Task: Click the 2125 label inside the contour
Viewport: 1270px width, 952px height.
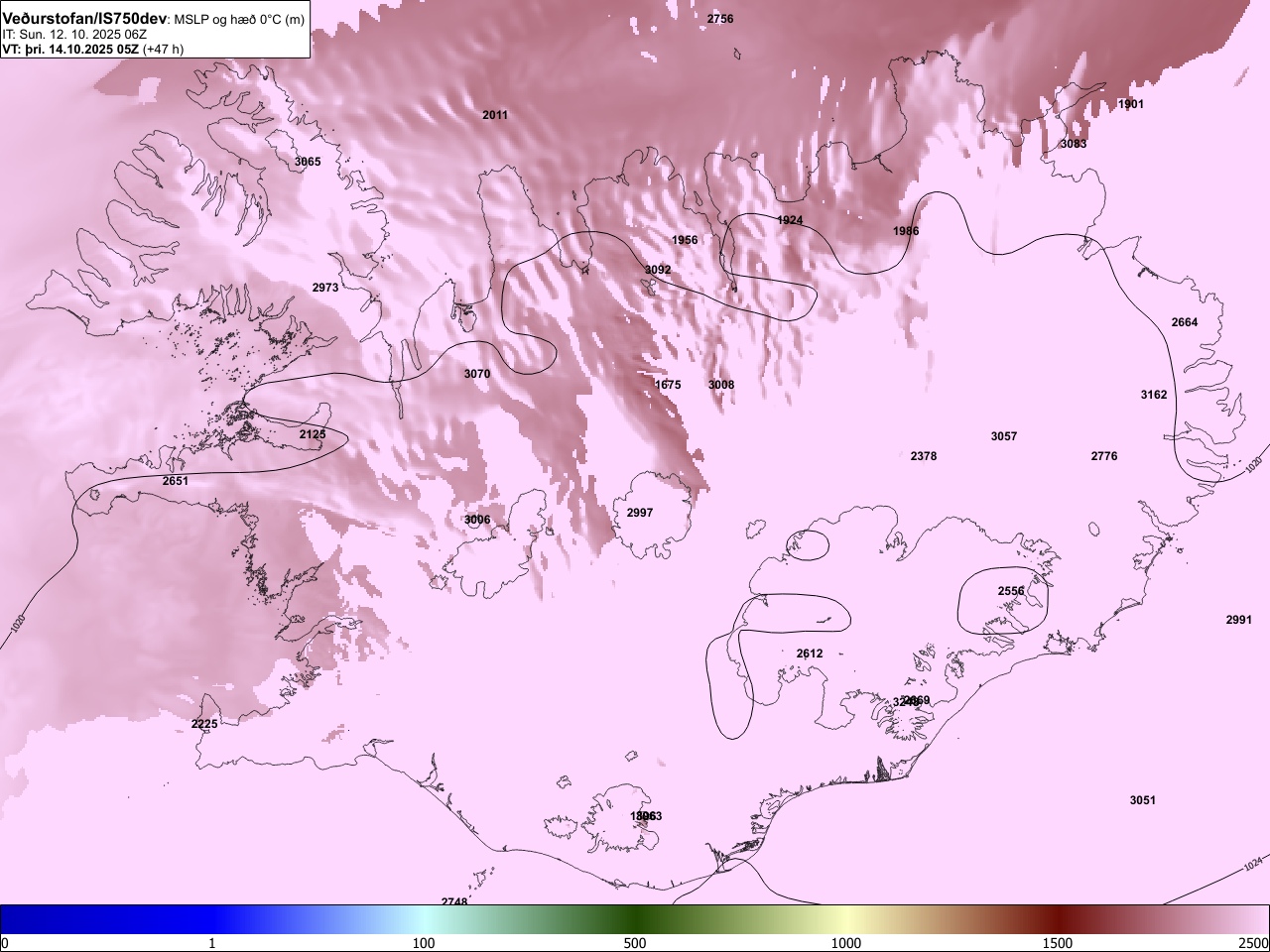Action: point(313,434)
